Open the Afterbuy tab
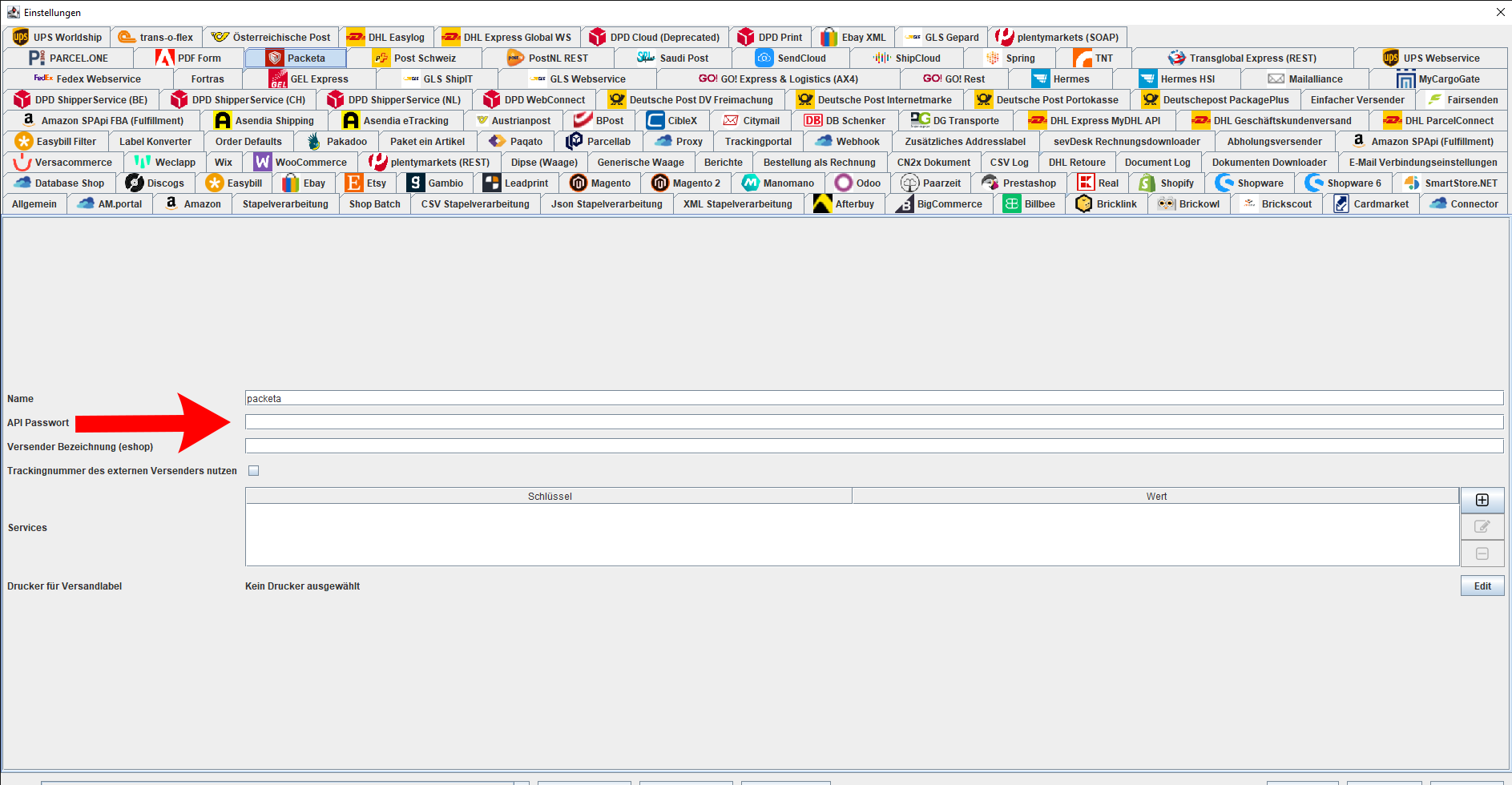Viewport: 1512px width, 785px height. [845, 203]
